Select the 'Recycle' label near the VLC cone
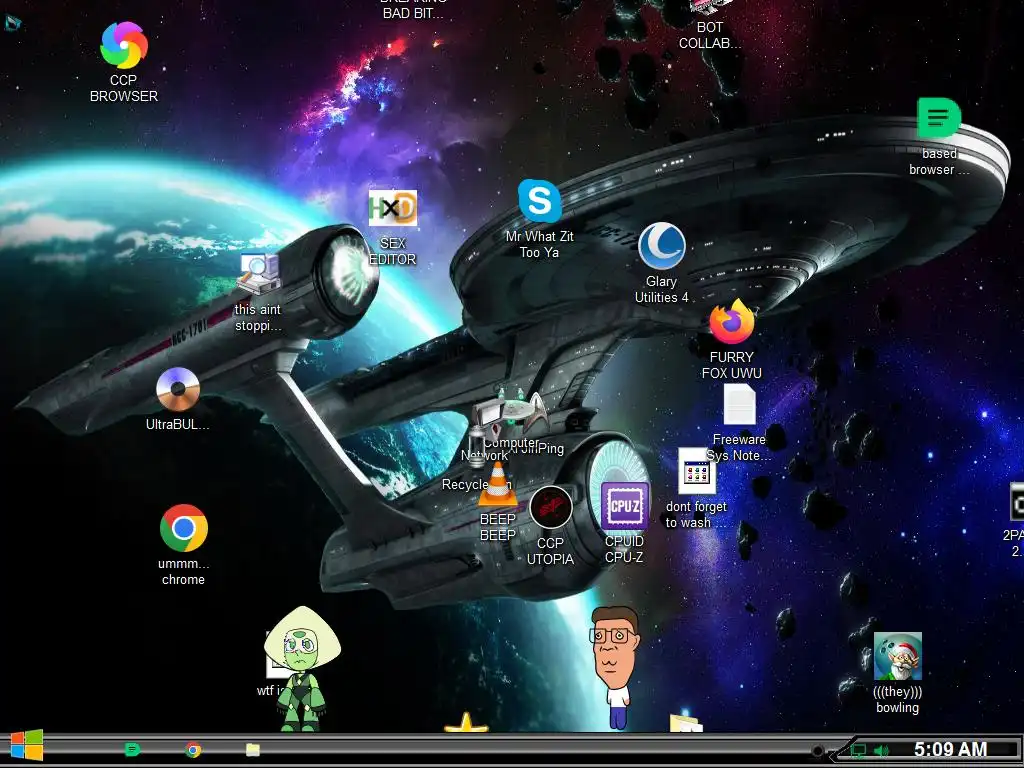 tap(465, 485)
